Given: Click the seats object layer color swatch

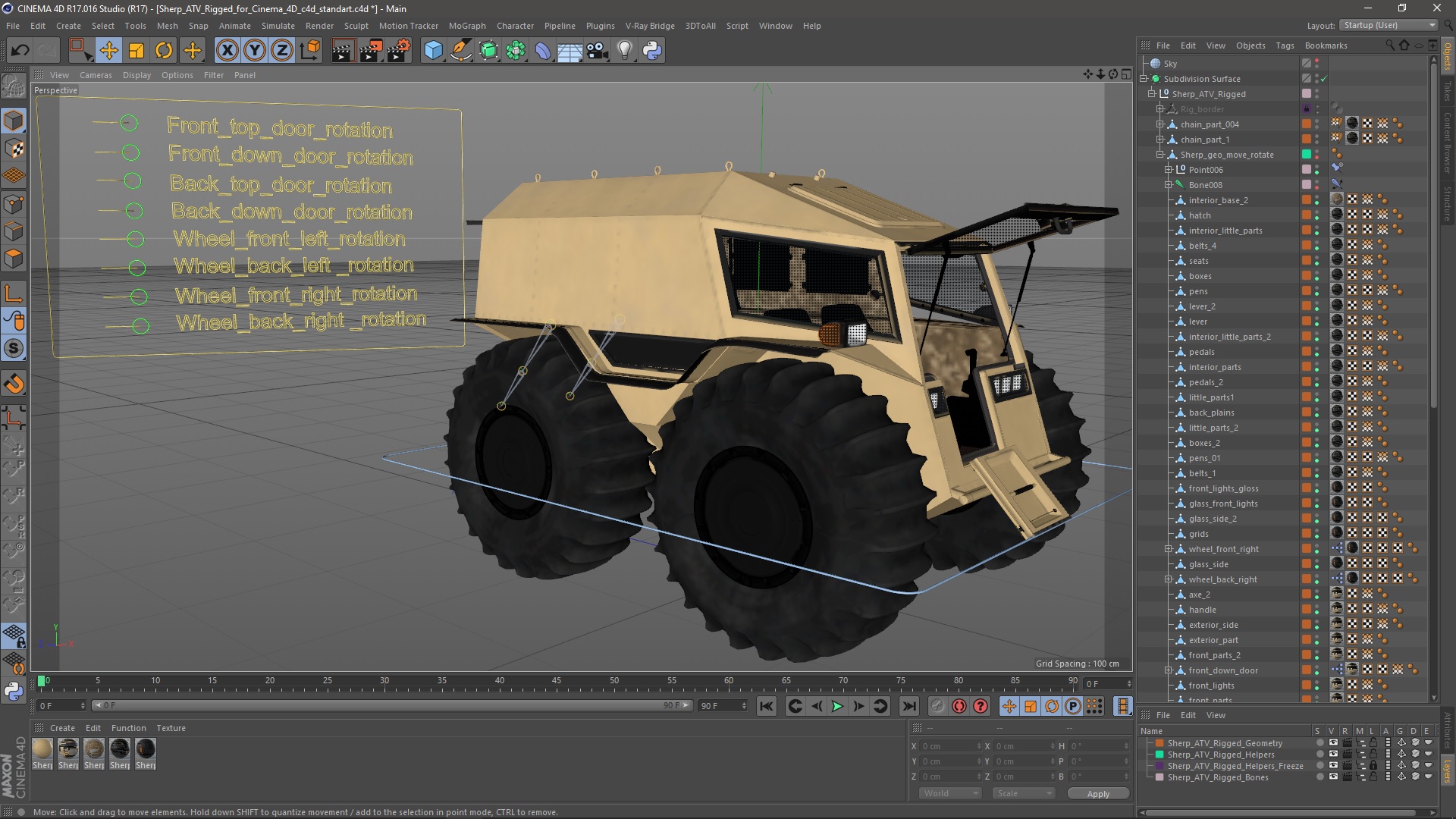Looking at the screenshot, I should [x=1307, y=261].
